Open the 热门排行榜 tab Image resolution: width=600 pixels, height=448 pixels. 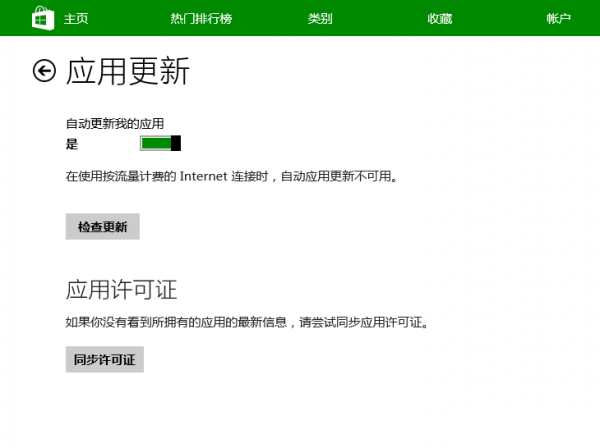201,18
